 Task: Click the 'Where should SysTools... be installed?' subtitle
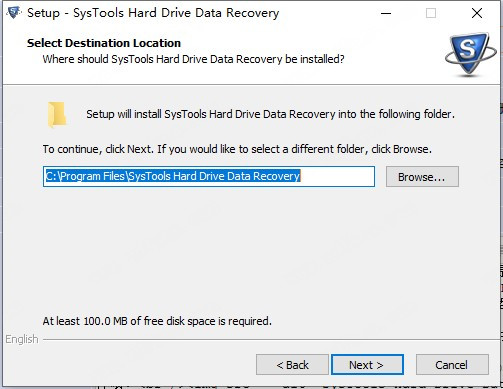(x=193, y=59)
